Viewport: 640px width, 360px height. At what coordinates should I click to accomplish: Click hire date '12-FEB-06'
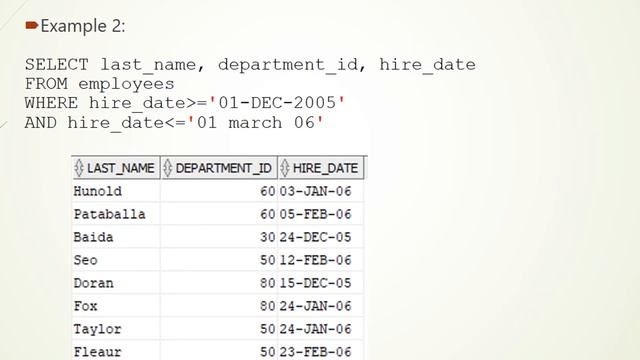316,260
